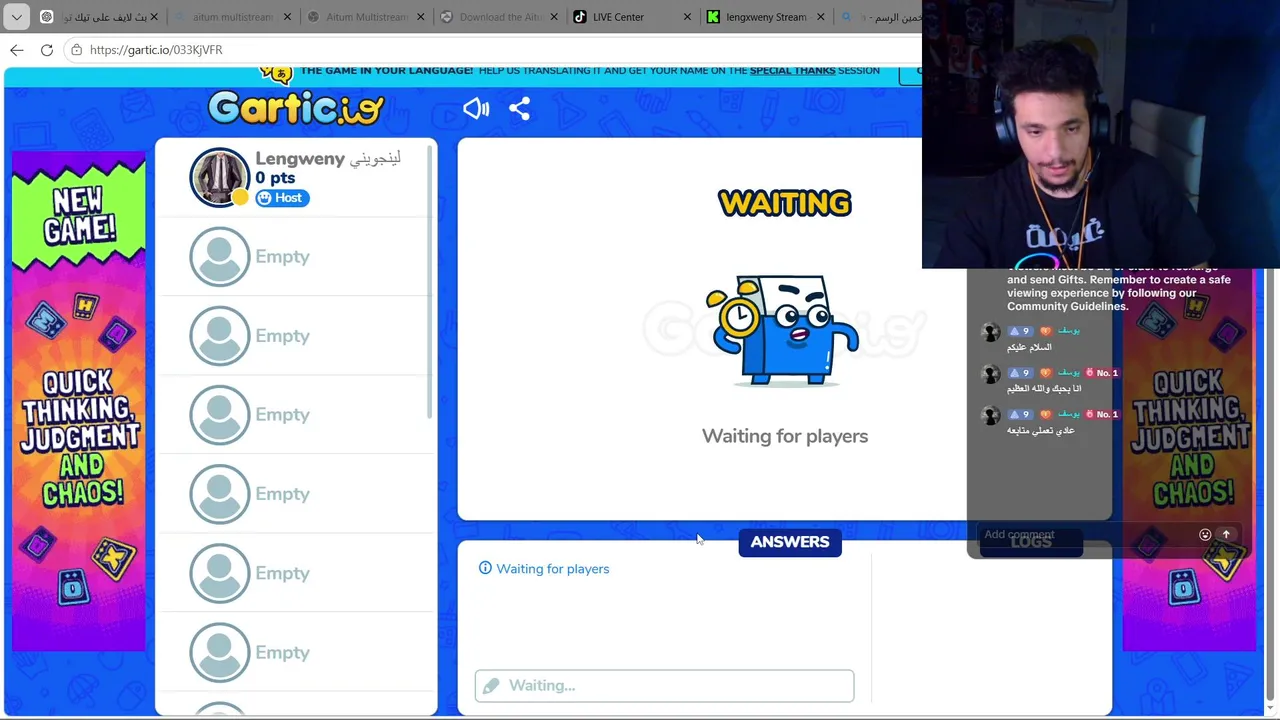Reload the page with the refresh icon

pyautogui.click(x=47, y=50)
